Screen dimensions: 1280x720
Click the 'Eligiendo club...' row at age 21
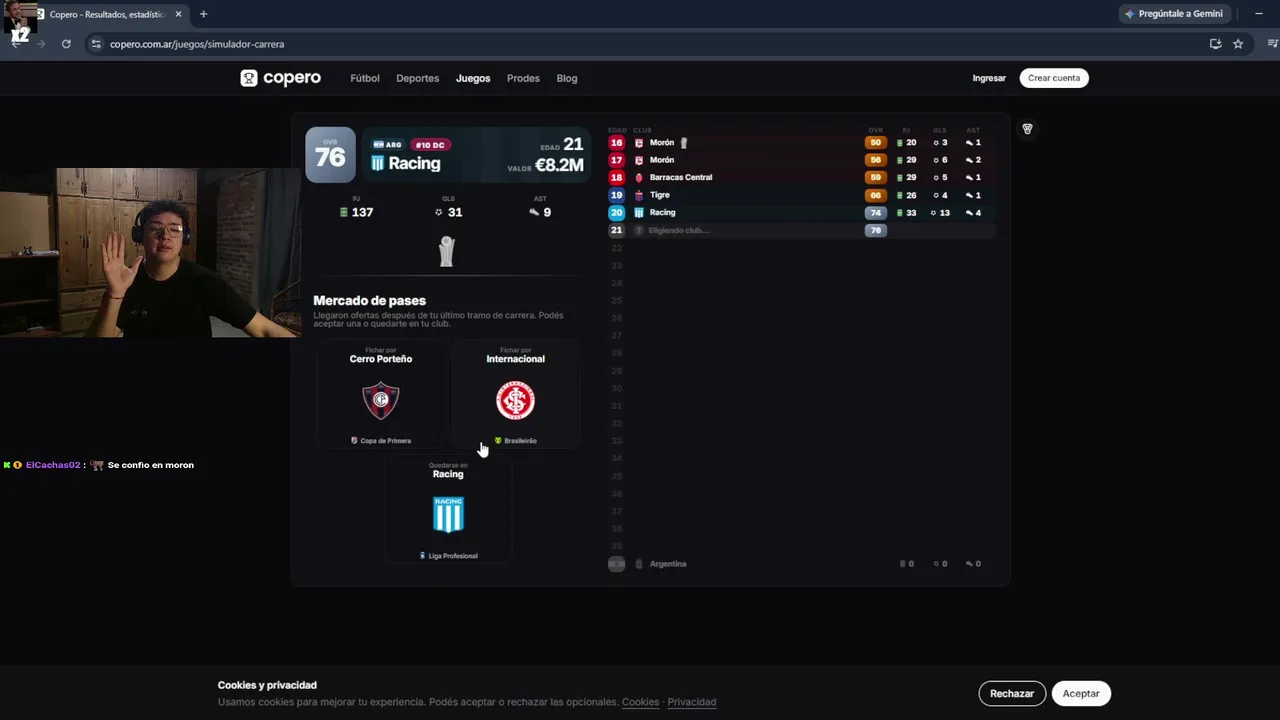point(802,230)
